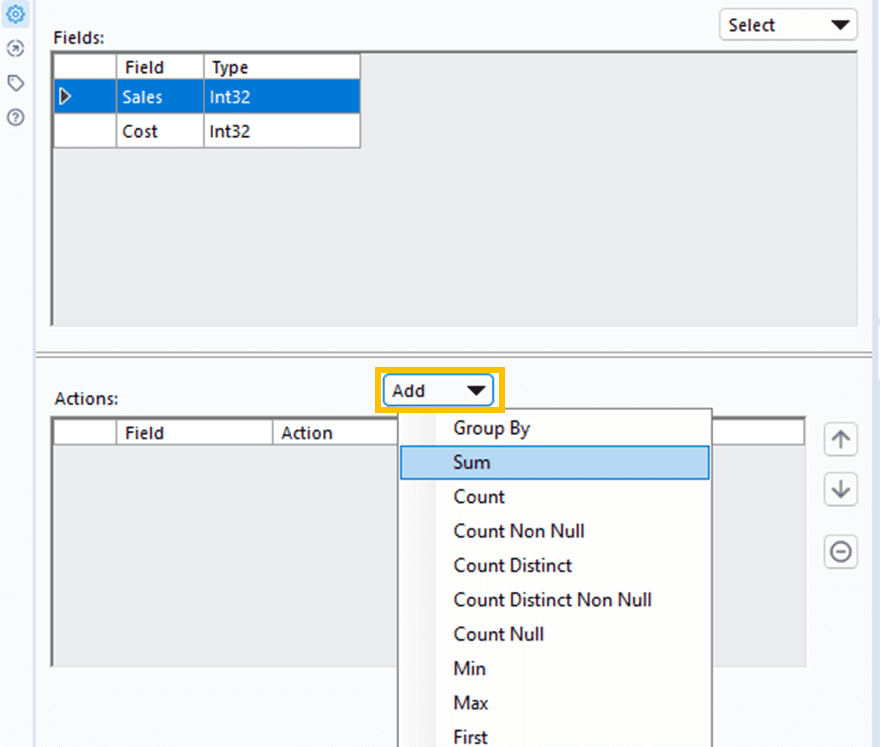
Task: Pick the Count option
Action: tap(479, 497)
